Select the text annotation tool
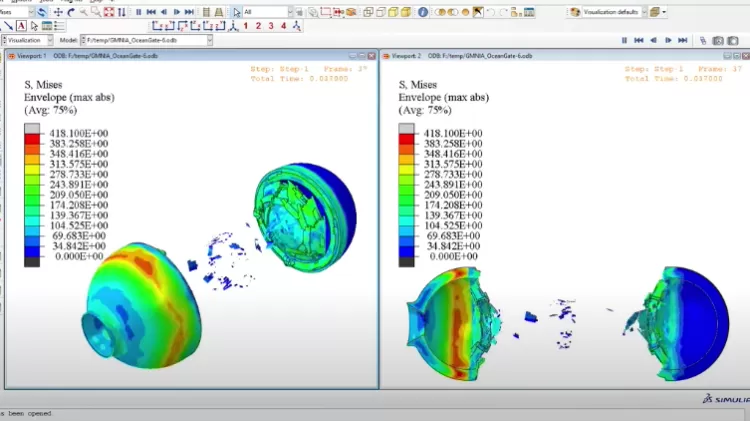The height and width of the screenshot is (421, 750). pyautogui.click(x=21, y=26)
